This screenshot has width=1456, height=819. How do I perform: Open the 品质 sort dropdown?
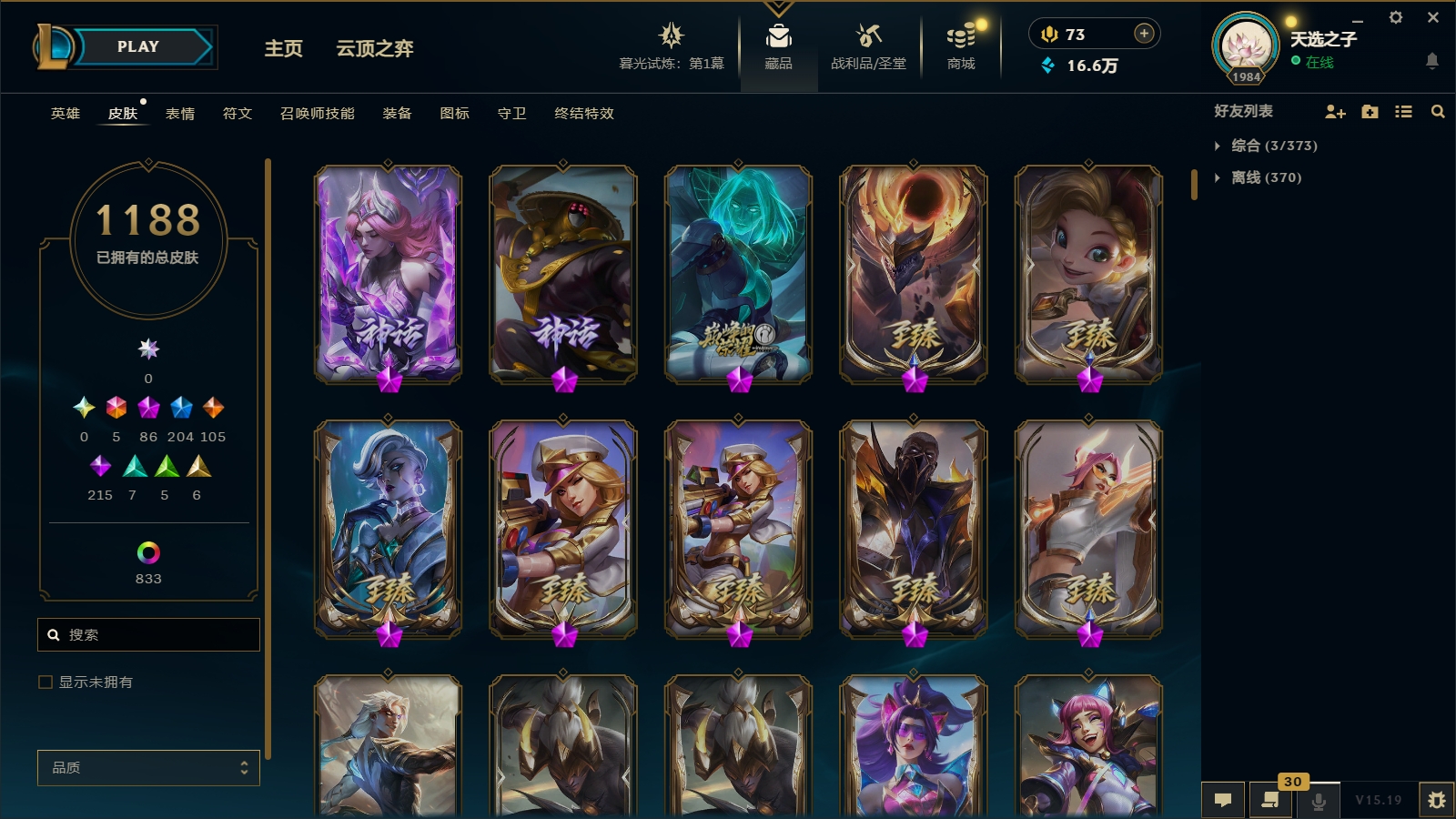(148, 767)
